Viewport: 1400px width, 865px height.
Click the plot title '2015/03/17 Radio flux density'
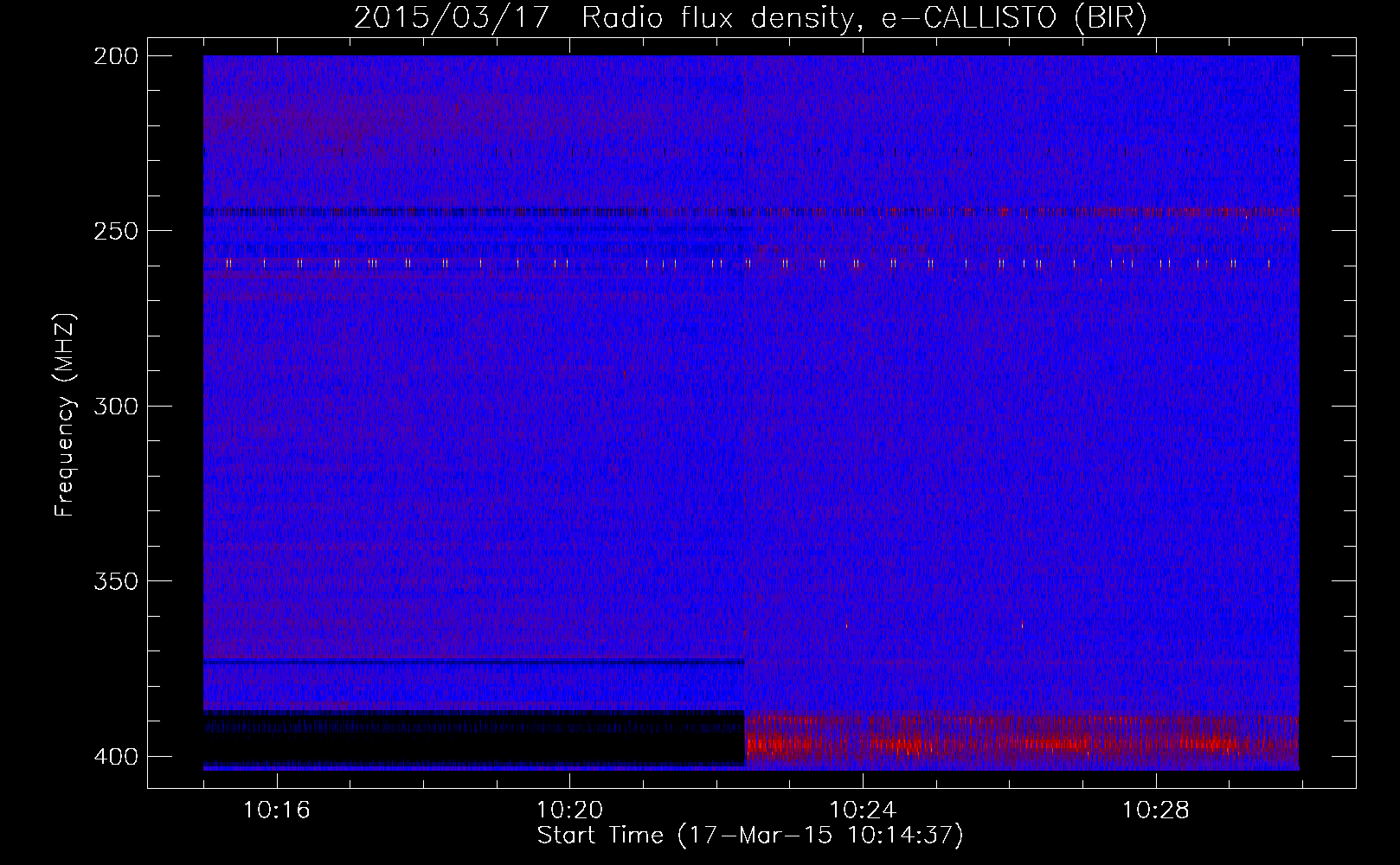point(750,17)
